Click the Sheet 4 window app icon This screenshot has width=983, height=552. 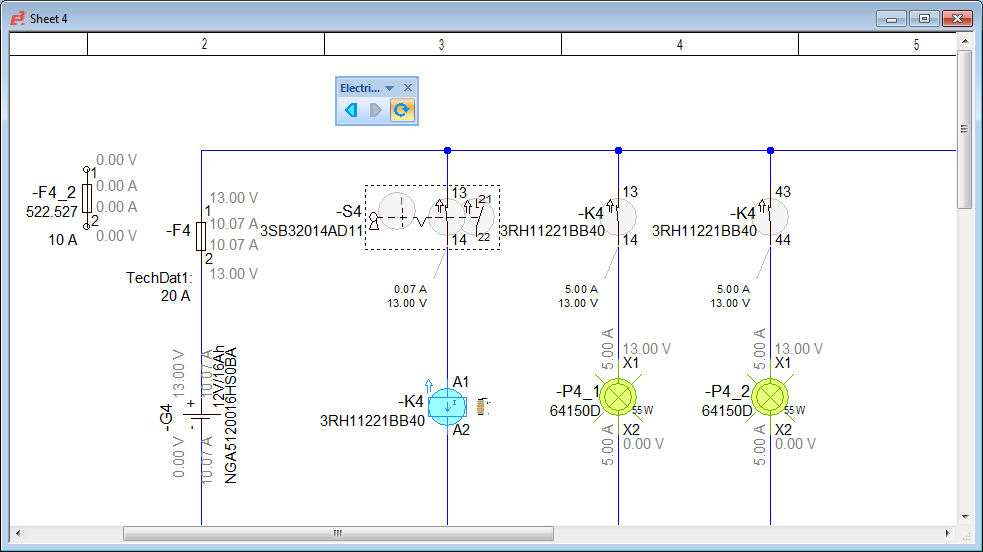tap(16, 19)
